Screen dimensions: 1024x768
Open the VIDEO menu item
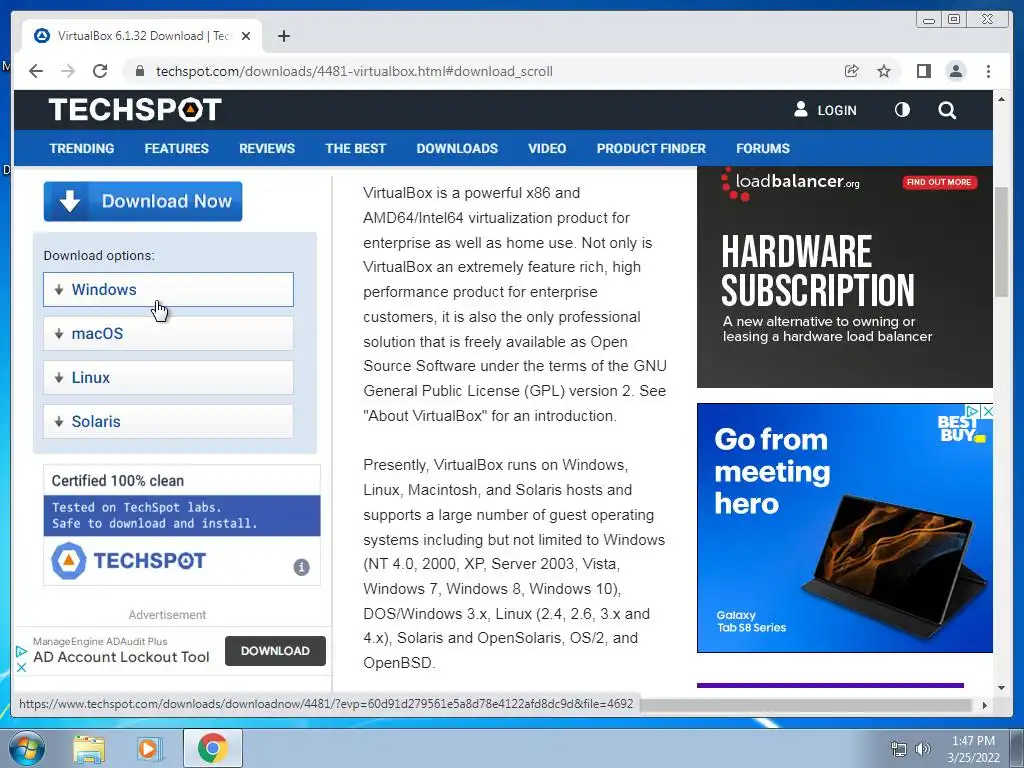coord(547,148)
